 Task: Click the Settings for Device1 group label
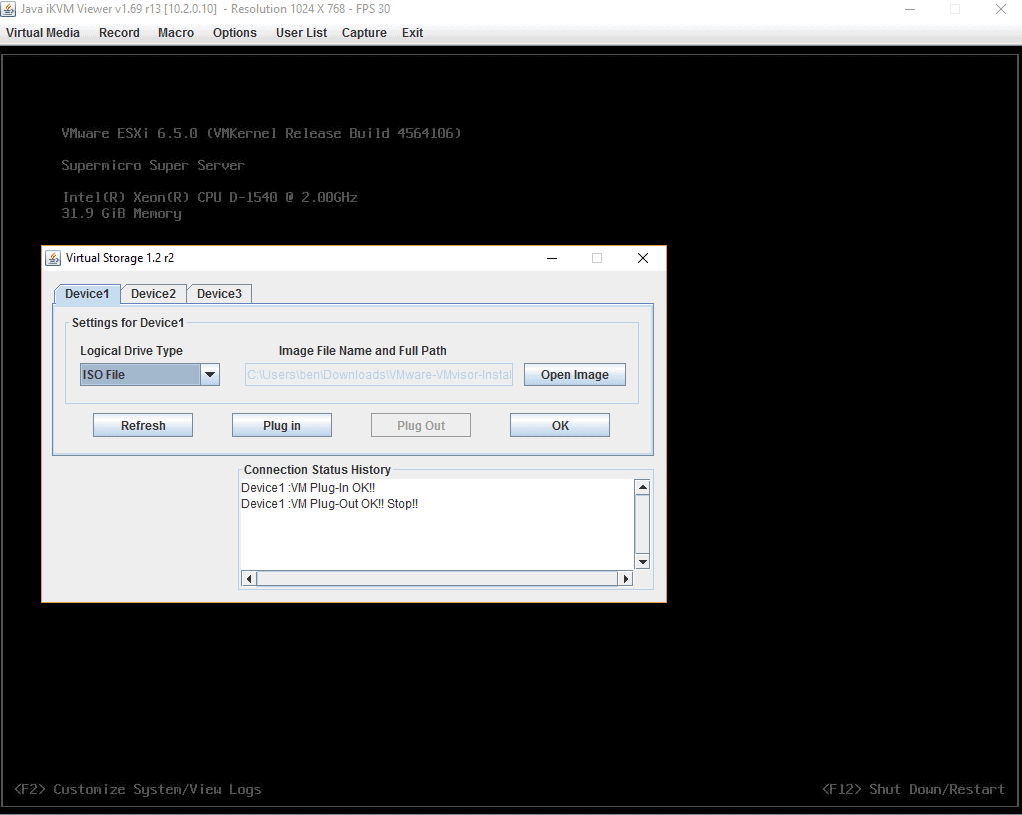128,323
